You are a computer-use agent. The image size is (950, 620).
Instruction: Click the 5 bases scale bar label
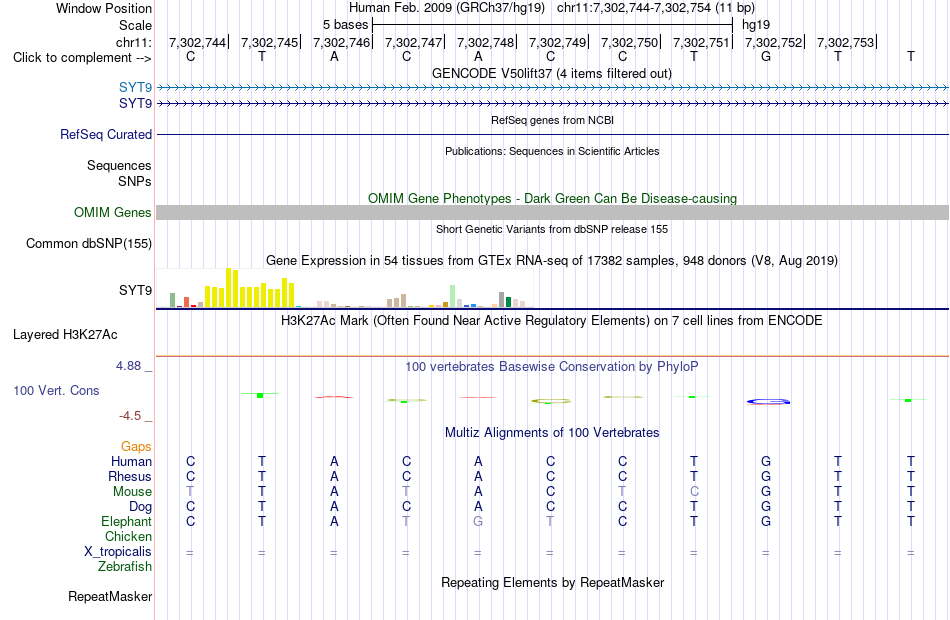pos(345,25)
